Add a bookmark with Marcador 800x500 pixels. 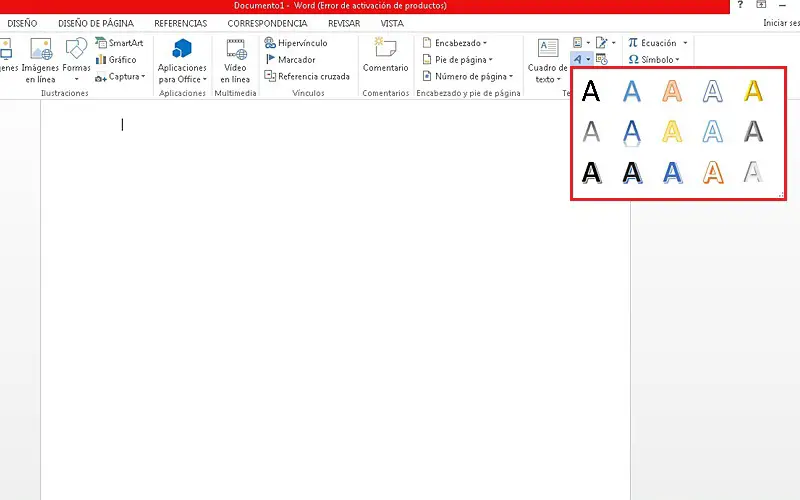[290, 60]
